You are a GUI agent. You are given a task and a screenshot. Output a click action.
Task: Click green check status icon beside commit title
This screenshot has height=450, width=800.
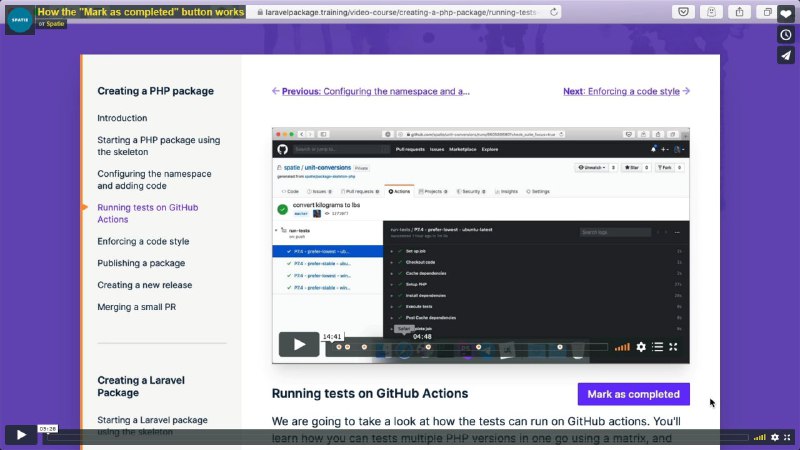283,209
